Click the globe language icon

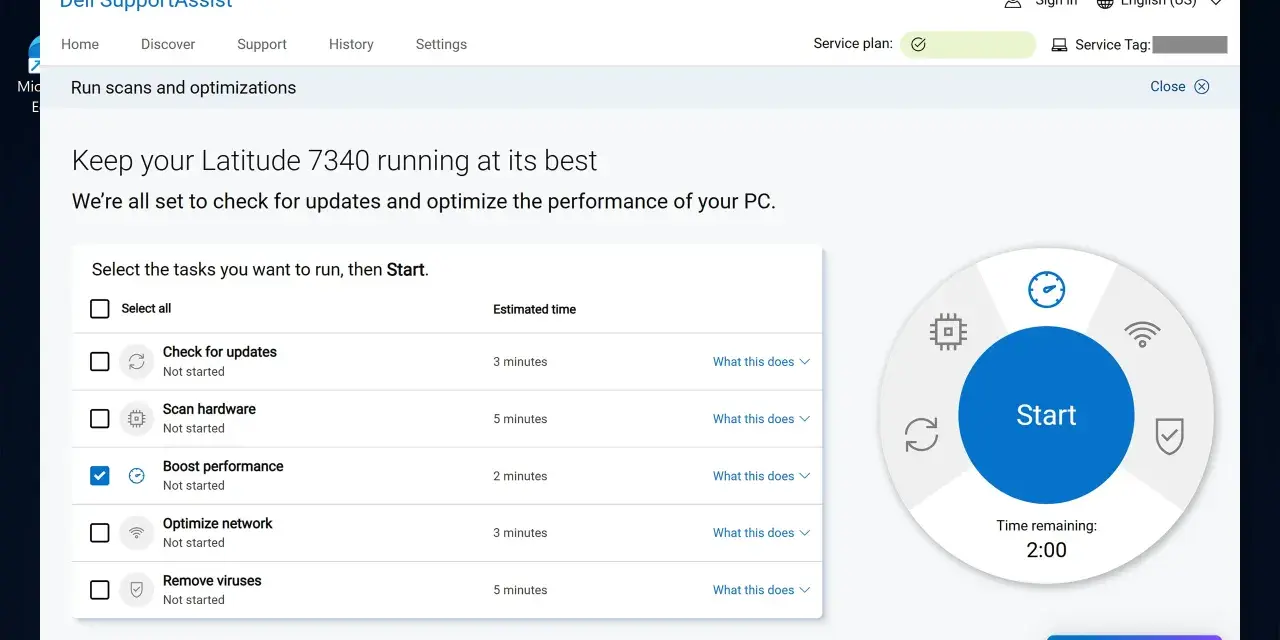1105,4
